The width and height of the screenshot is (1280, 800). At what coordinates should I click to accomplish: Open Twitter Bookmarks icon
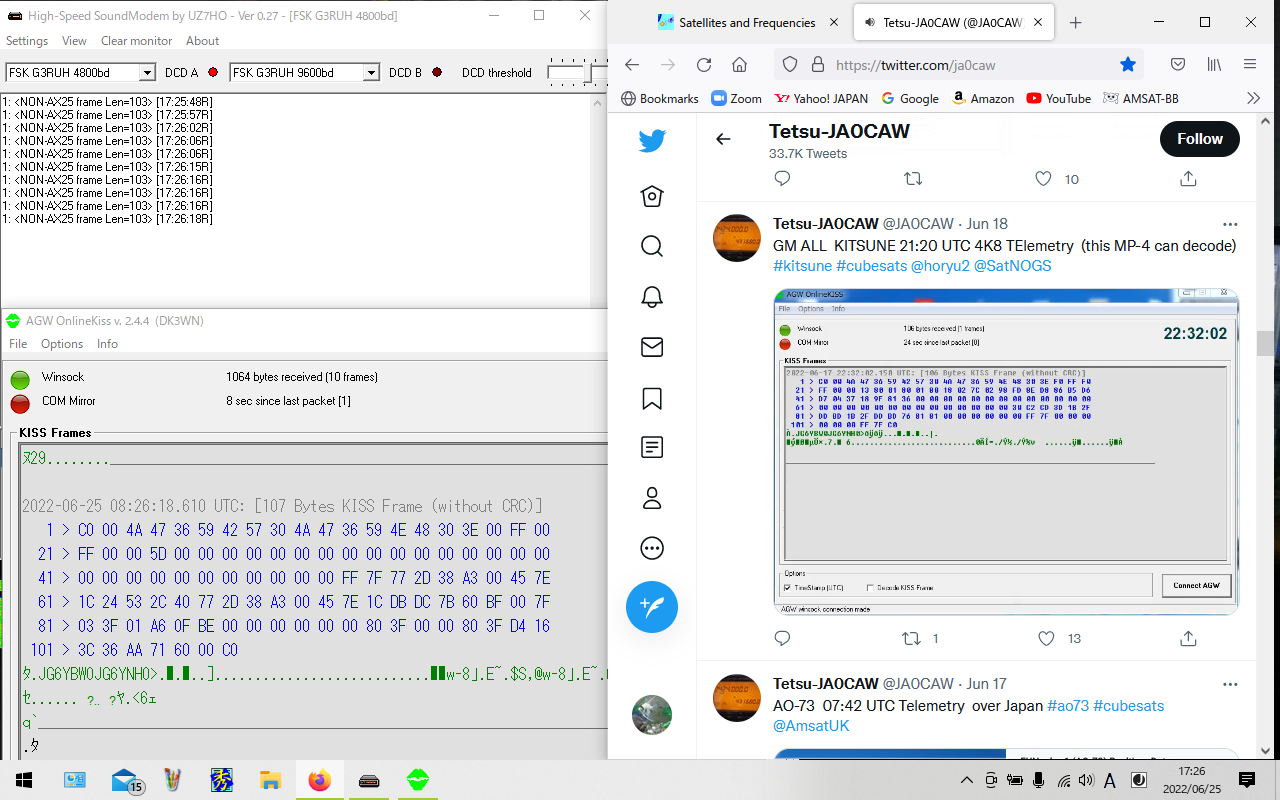pos(652,397)
